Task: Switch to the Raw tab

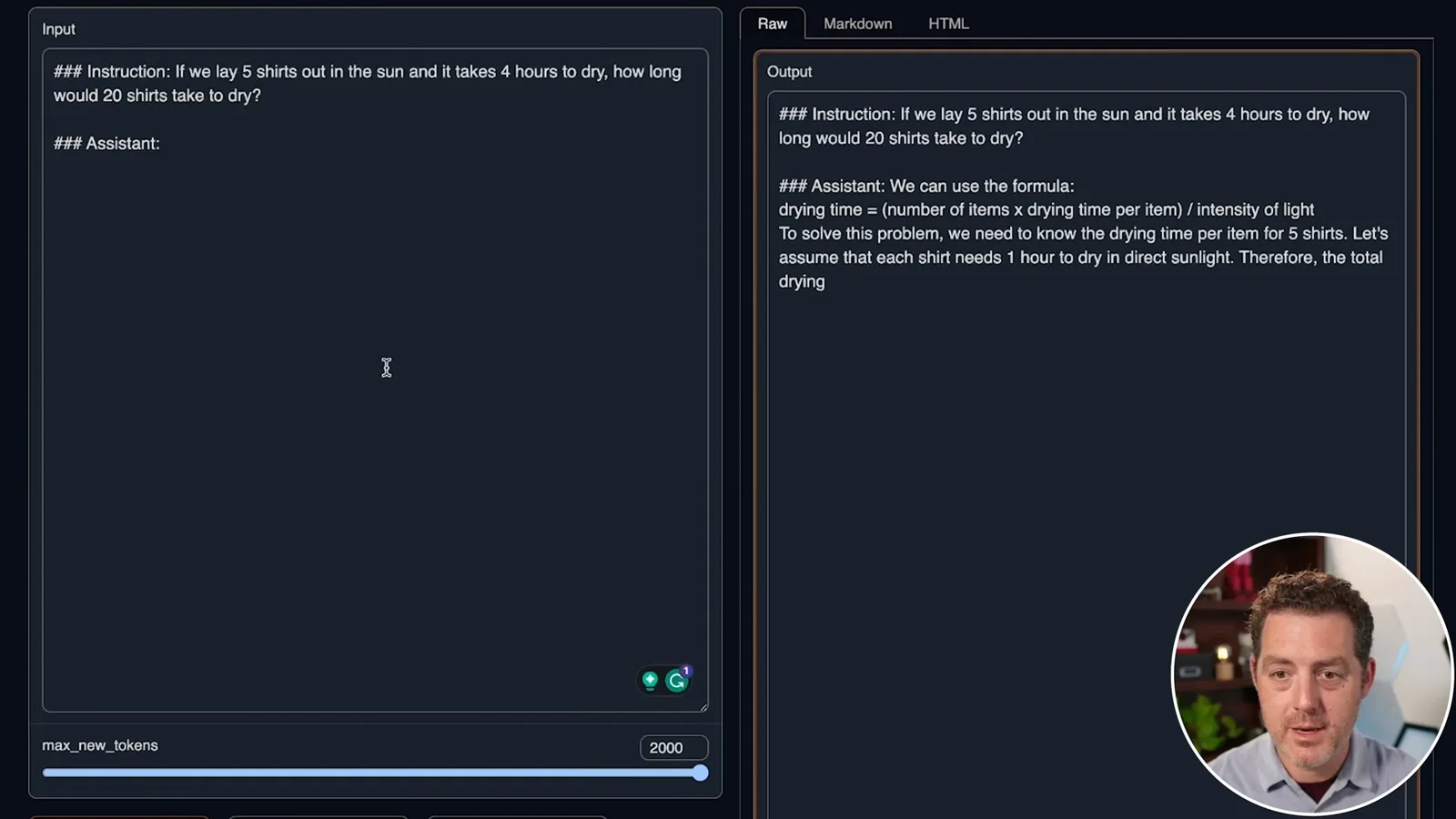Action: [773, 24]
